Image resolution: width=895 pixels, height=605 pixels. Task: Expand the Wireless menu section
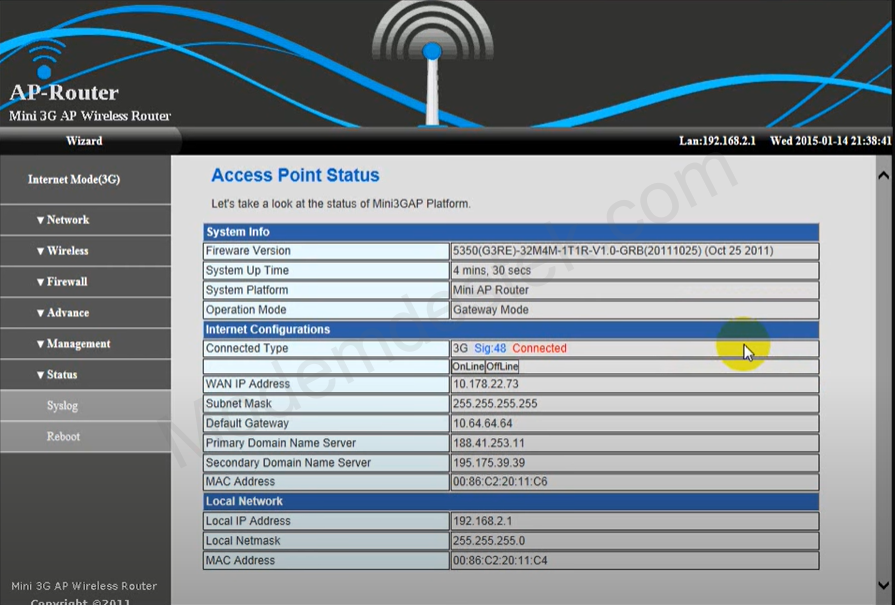tap(63, 251)
